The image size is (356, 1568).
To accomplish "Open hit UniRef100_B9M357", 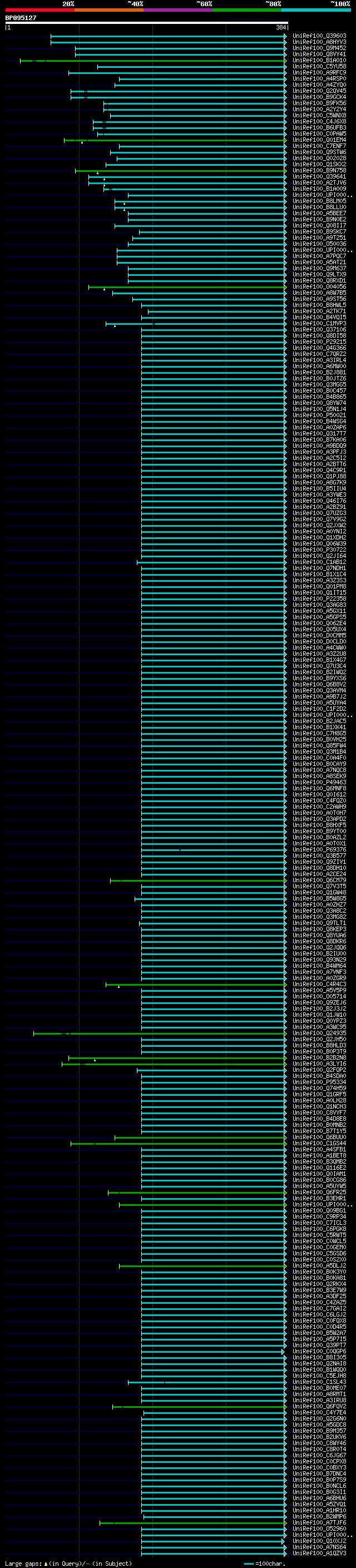I will 319,1431.
